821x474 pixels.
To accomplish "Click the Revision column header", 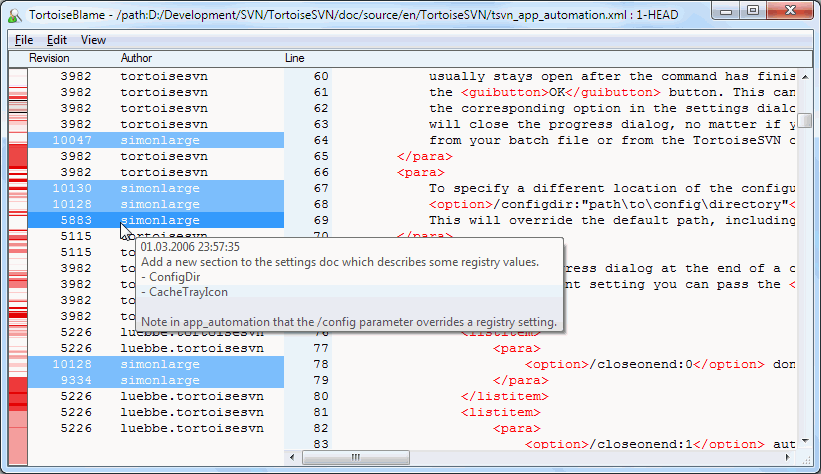I will coord(49,59).
